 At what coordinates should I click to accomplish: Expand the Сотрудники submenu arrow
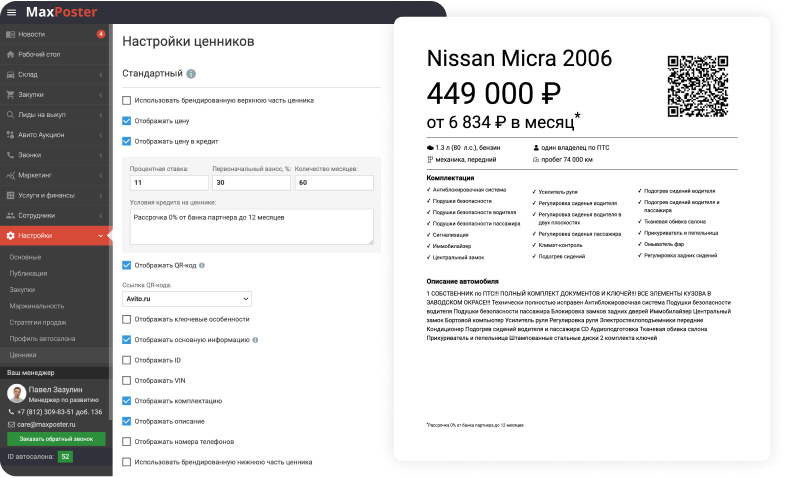101,215
